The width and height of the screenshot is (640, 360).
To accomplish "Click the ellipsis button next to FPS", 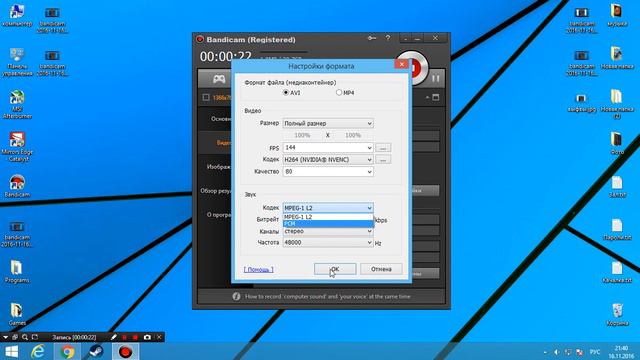I will pyautogui.click(x=383, y=148).
